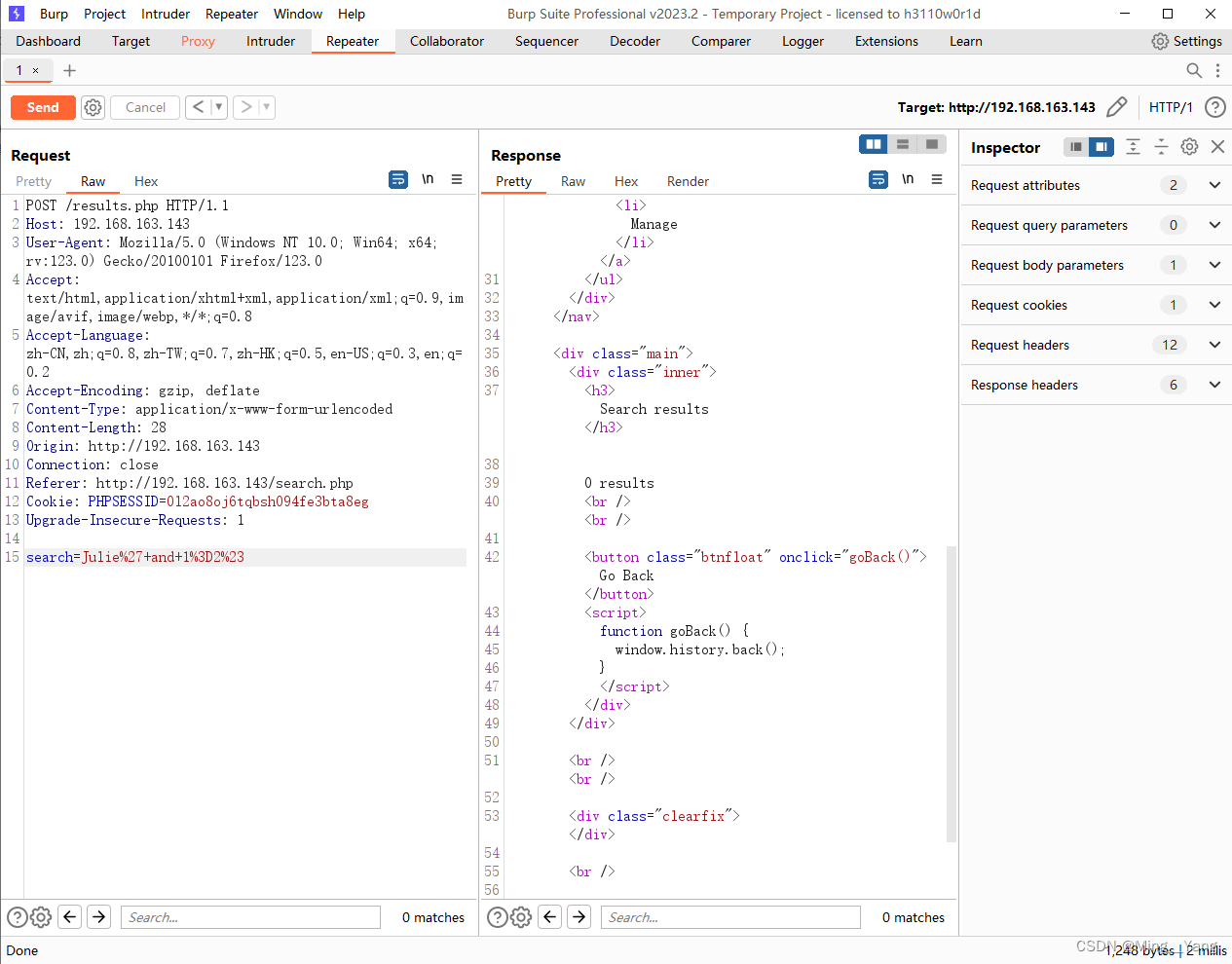Click the Burp Suite logo icon
The width and height of the screenshot is (1232, 964).
click(16, 14)
